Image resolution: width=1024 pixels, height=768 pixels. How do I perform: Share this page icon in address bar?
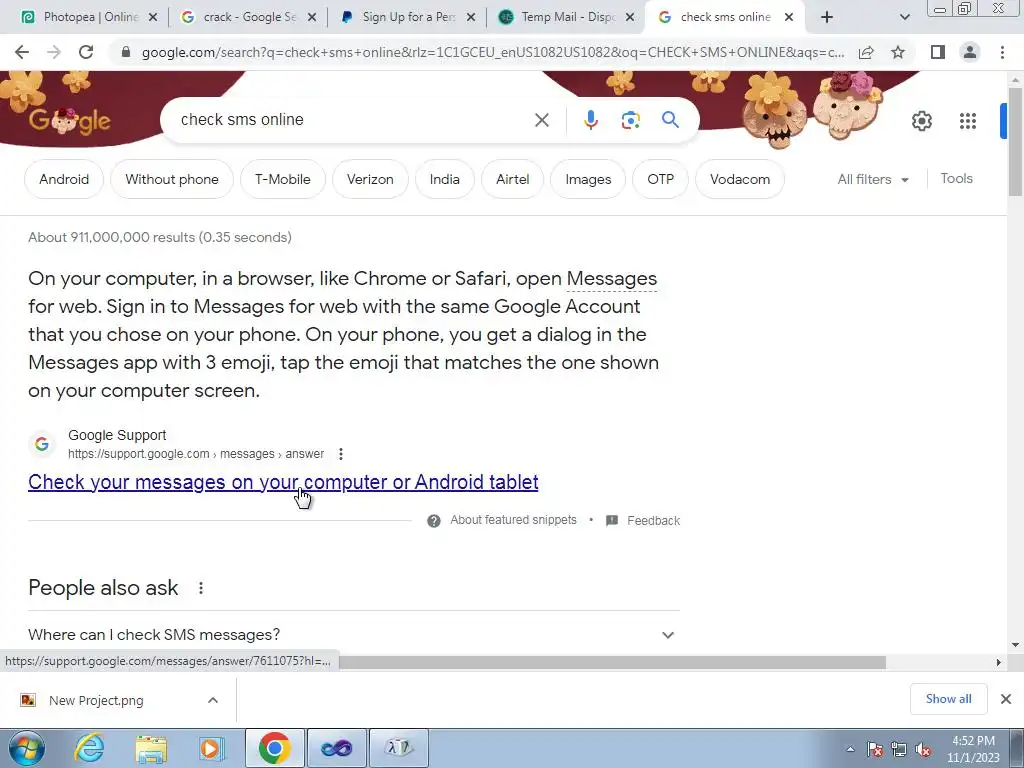point(866,52)
